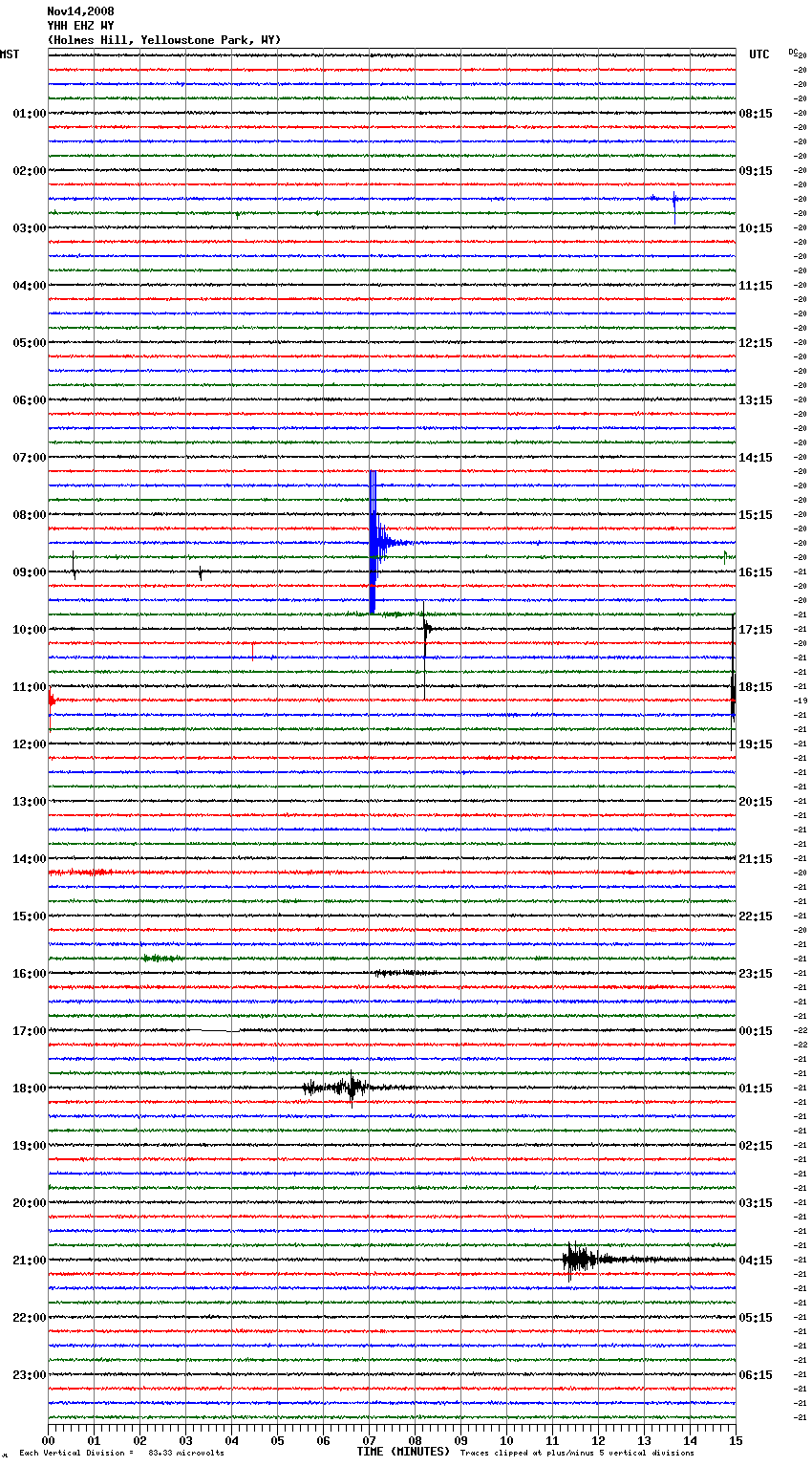
Task: Click the 02:00 MST time label
Action: pos(30,171)
